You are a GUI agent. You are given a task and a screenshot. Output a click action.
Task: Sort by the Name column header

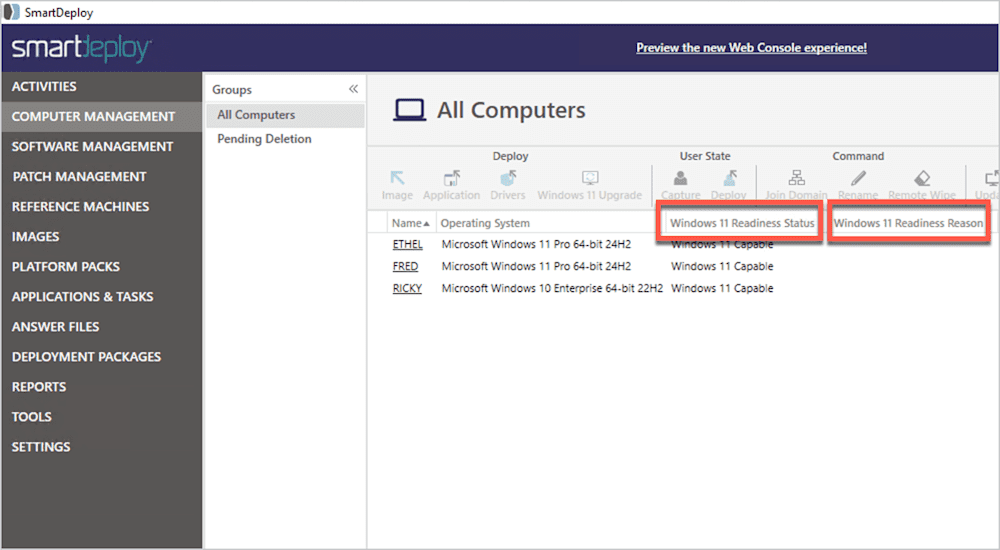pos(410,223)
